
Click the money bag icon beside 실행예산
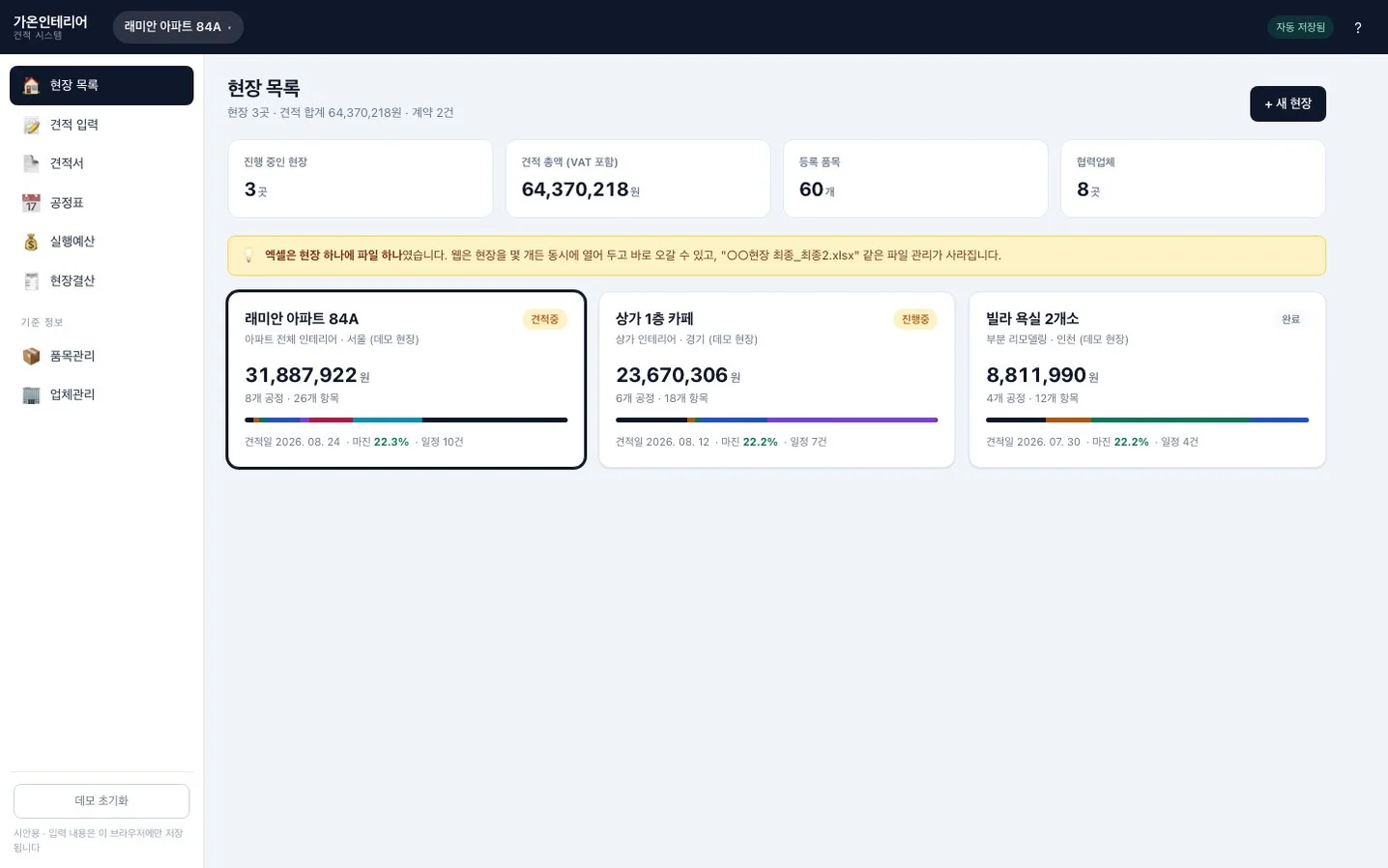pyautogui.click(x=31, y=242)
